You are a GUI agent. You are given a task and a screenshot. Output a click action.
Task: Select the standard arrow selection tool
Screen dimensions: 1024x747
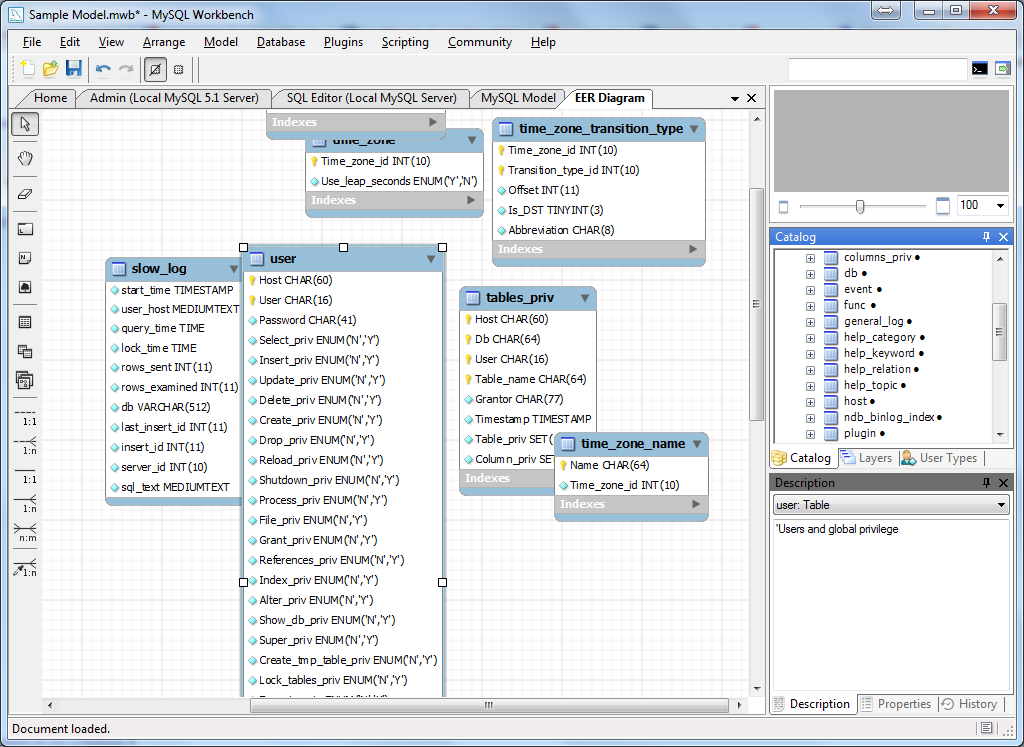click(24, 125)
